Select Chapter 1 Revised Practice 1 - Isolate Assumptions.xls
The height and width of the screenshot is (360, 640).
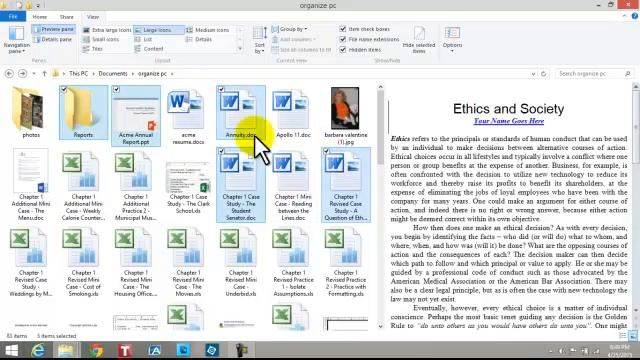pyautogui.click(x=293, y=261)
